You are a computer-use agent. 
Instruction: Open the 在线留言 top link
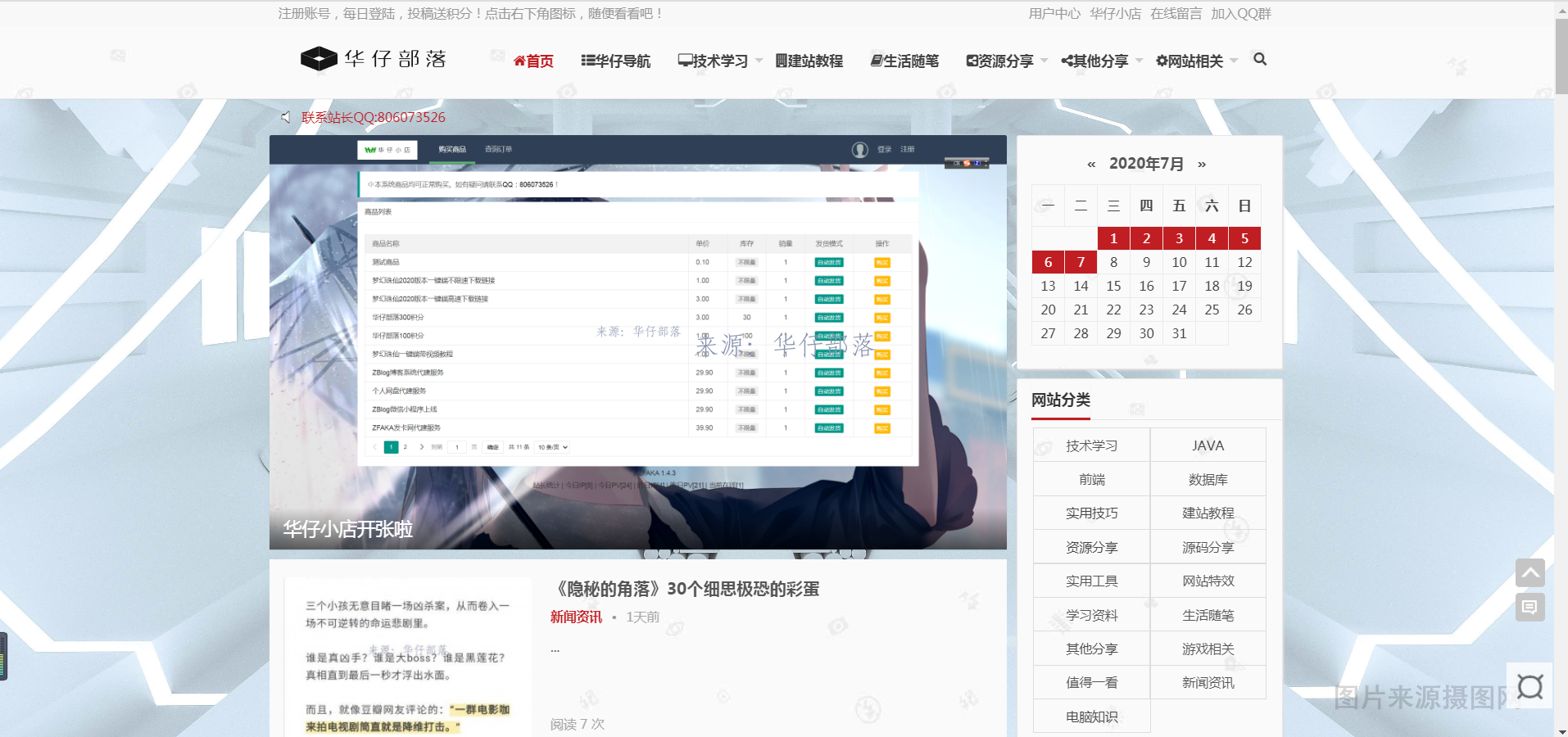click(x=1176, y=13)
